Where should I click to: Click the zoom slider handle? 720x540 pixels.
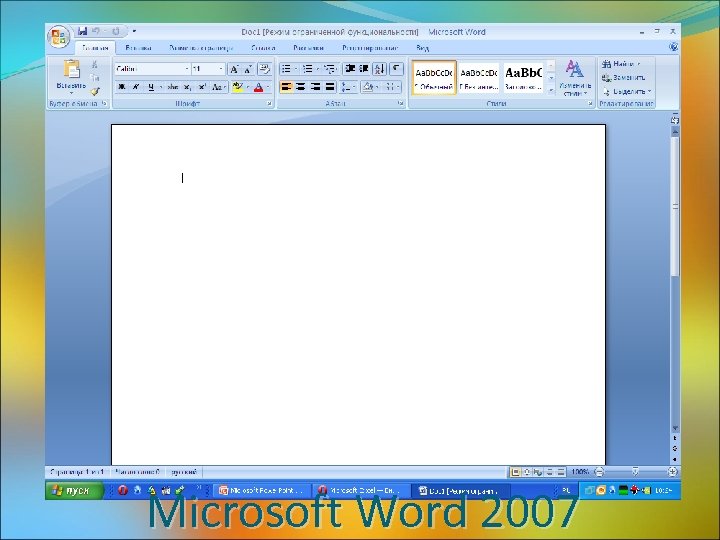[636, 472]
